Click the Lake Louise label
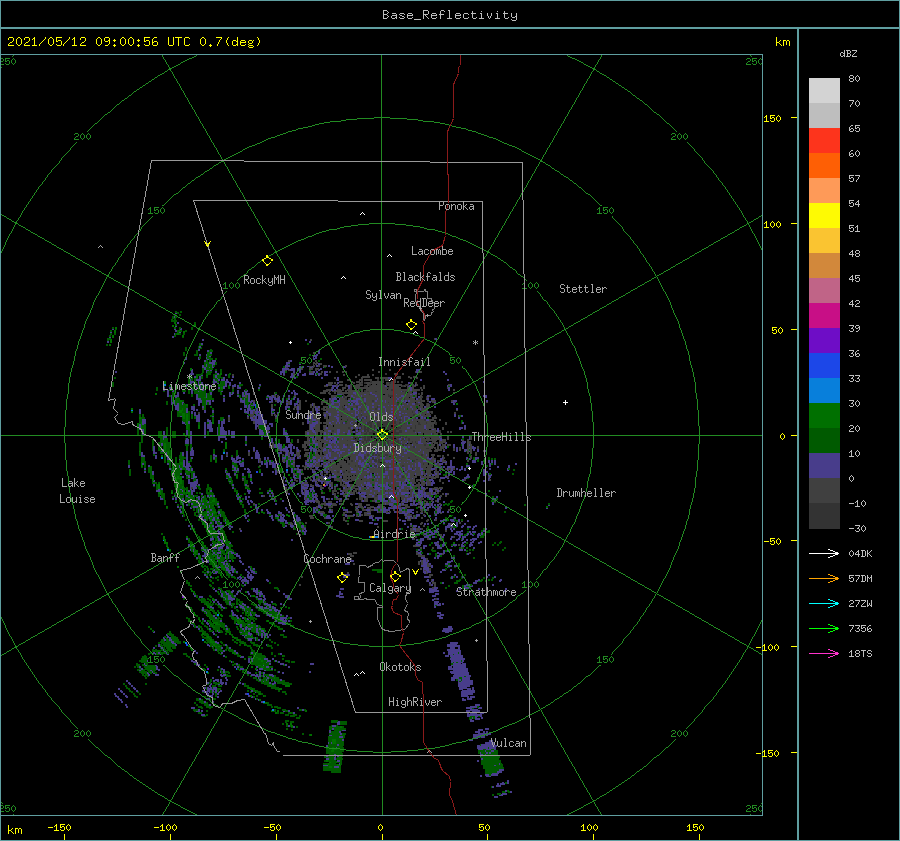The width and height of the screenshot is (900, 841). (x=77, y=491)
